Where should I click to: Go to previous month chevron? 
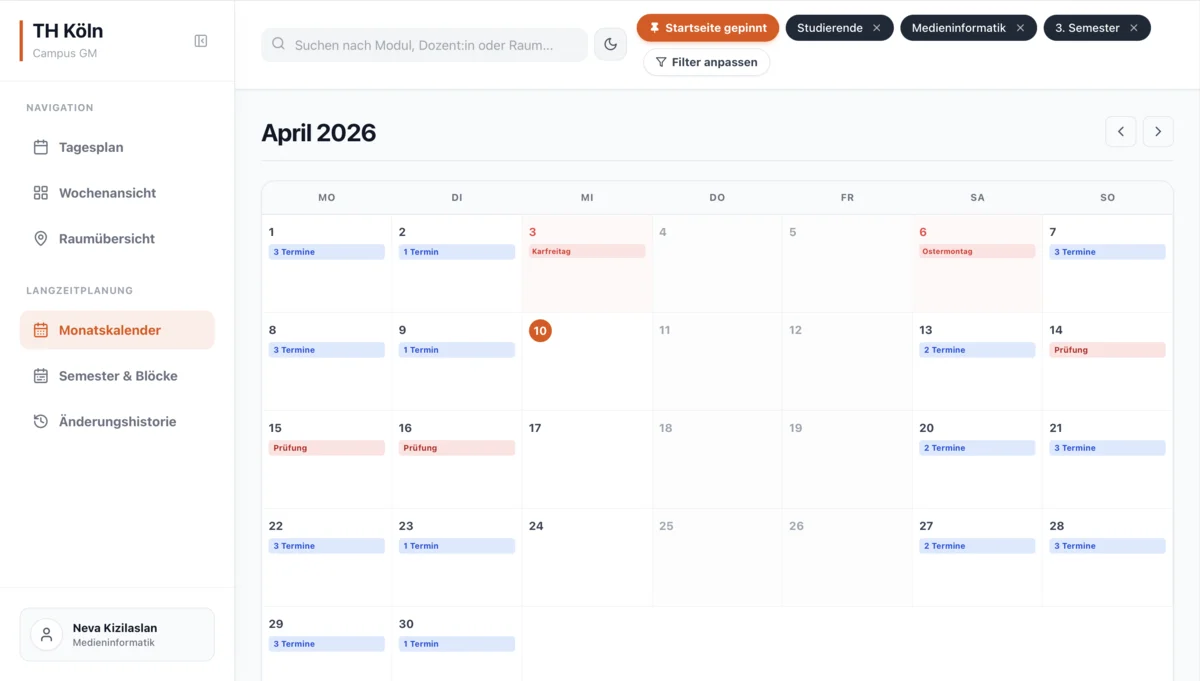tap(1120, 132)
